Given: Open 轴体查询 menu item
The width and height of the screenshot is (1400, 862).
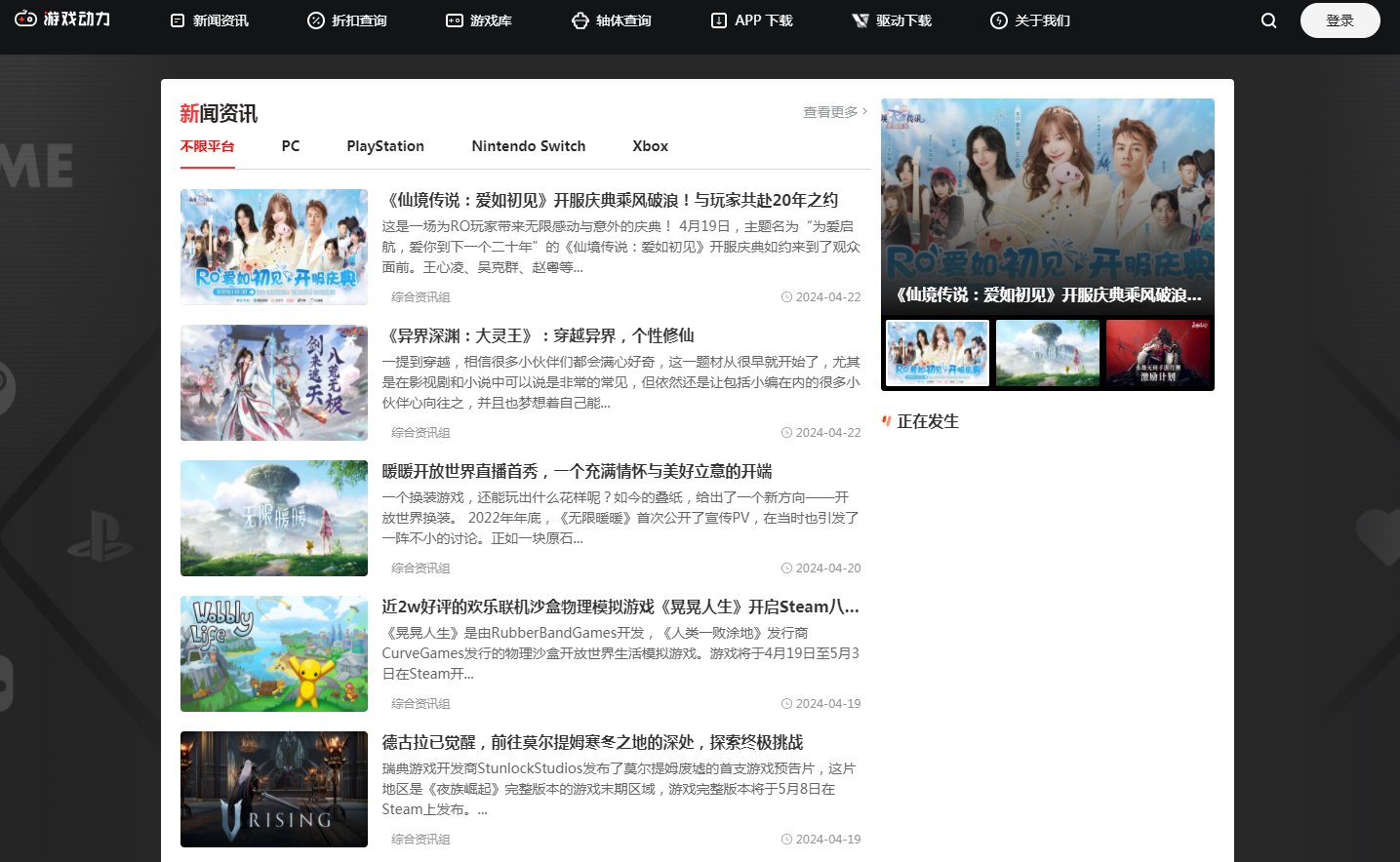Looking at the screenshot, I should point(623,20).
